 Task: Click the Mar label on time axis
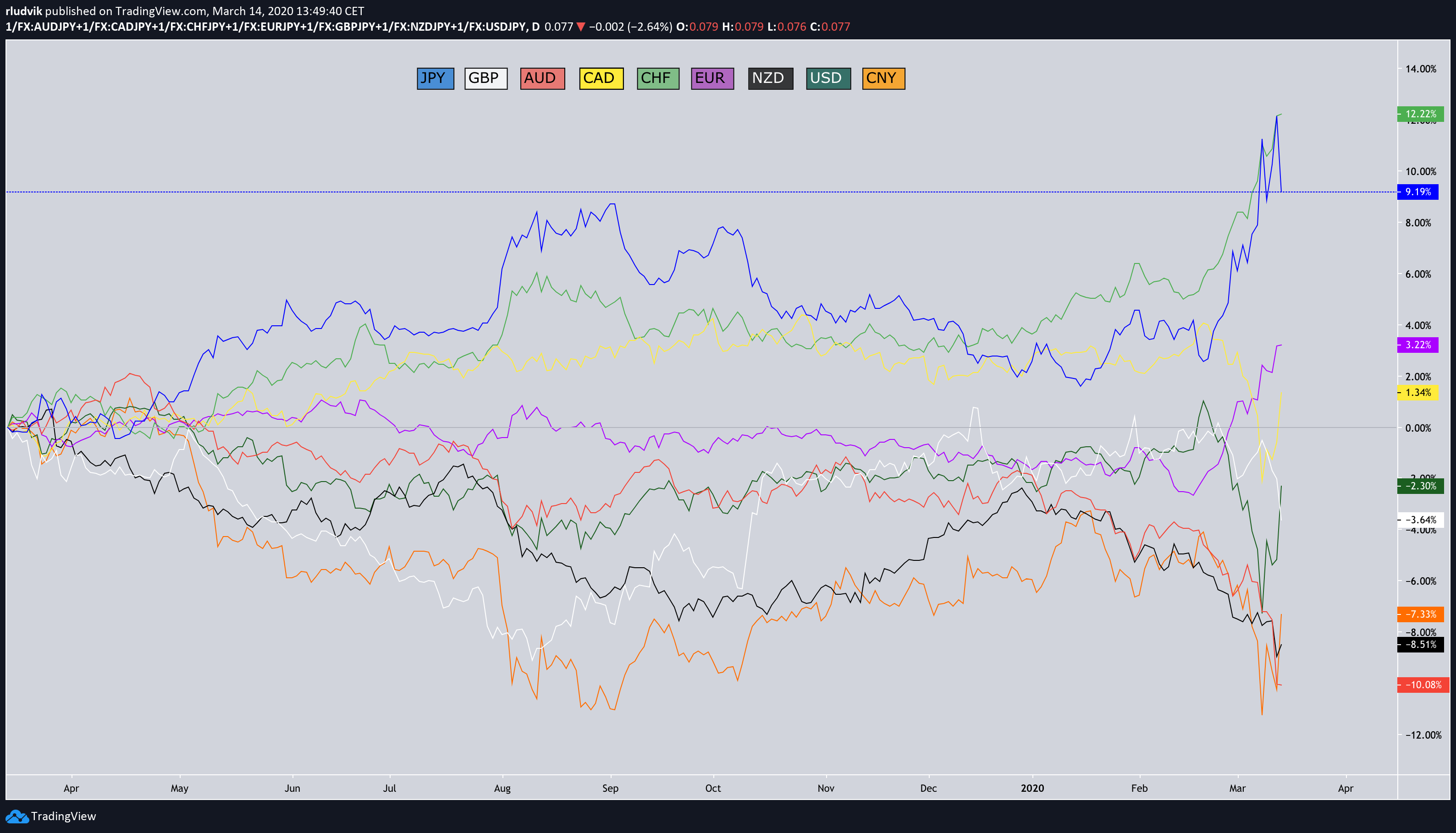[x=1237, y=789]
